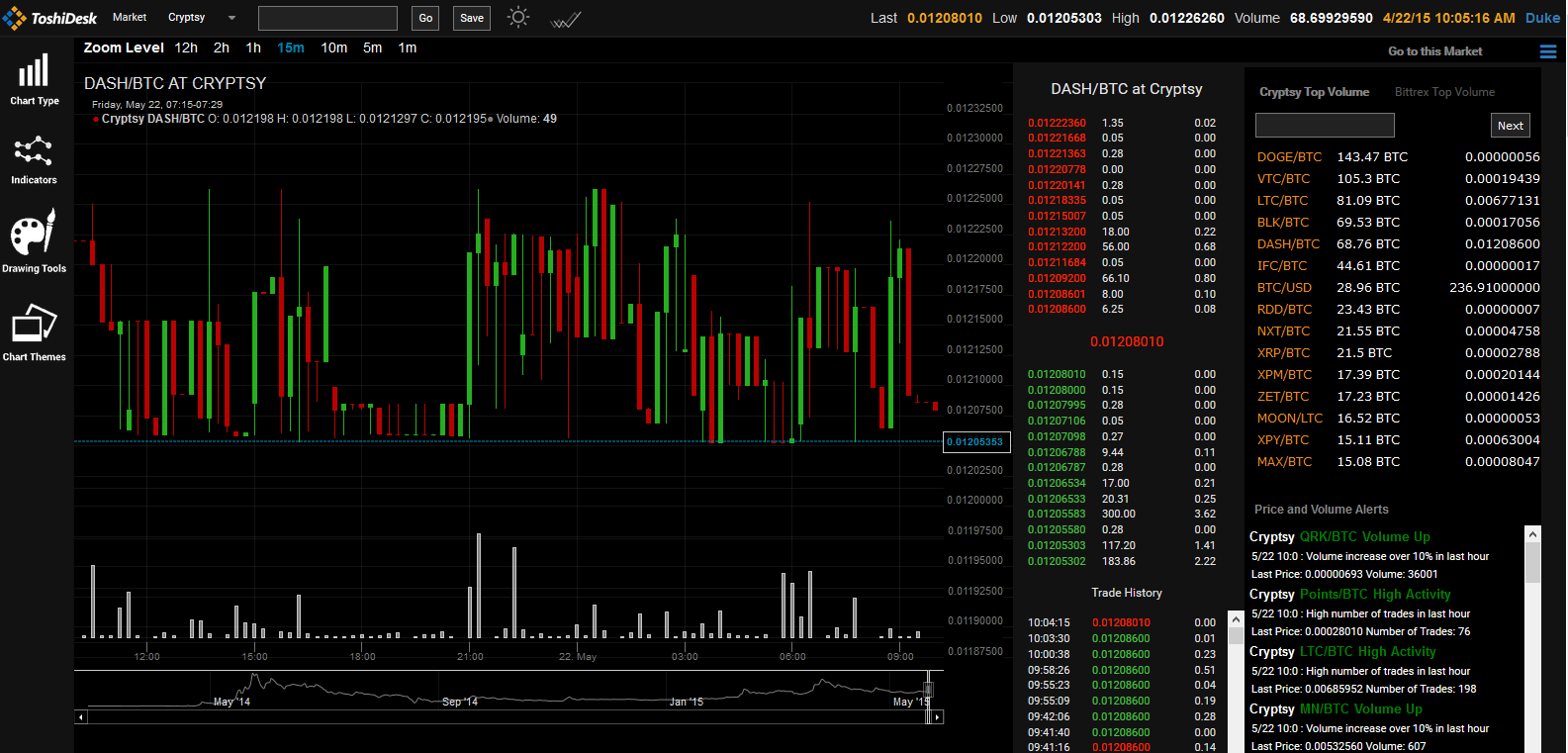Viewport: 1568px width, 753px height.
Task: Click the Save button
Action: click(x=472, y=18)
